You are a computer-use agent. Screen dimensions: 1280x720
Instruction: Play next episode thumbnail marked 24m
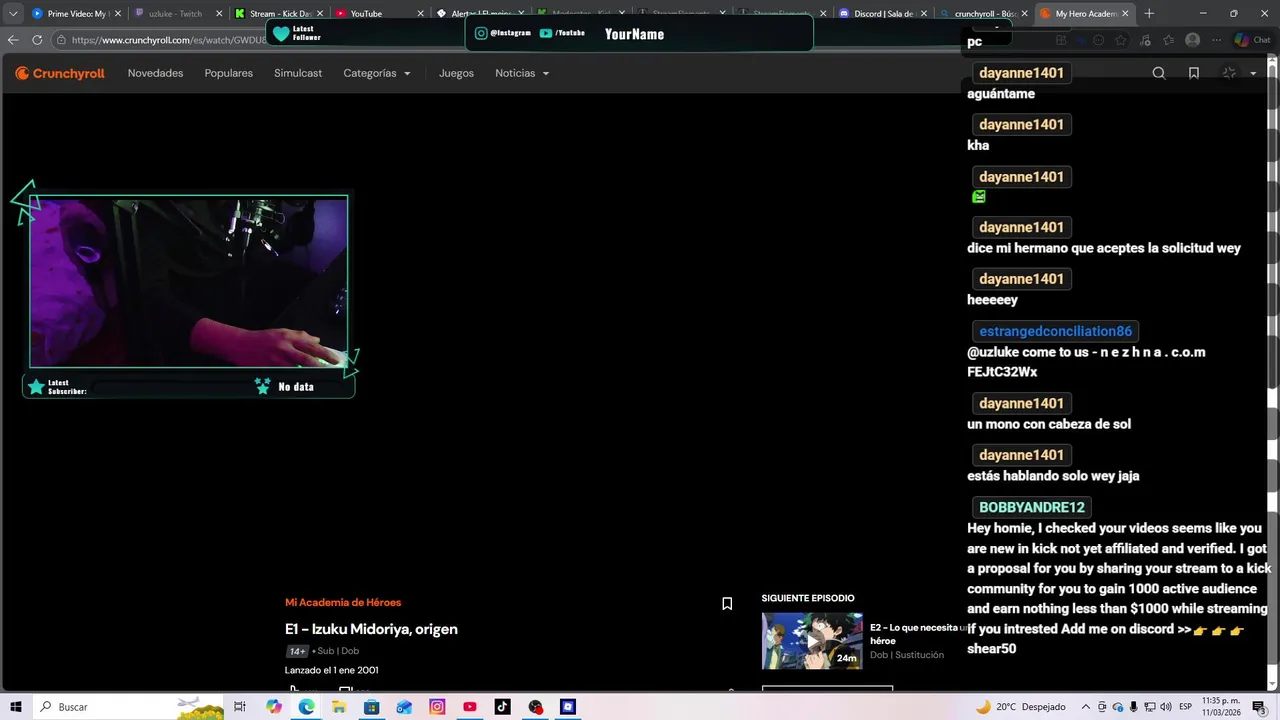[x=812, y=640]
